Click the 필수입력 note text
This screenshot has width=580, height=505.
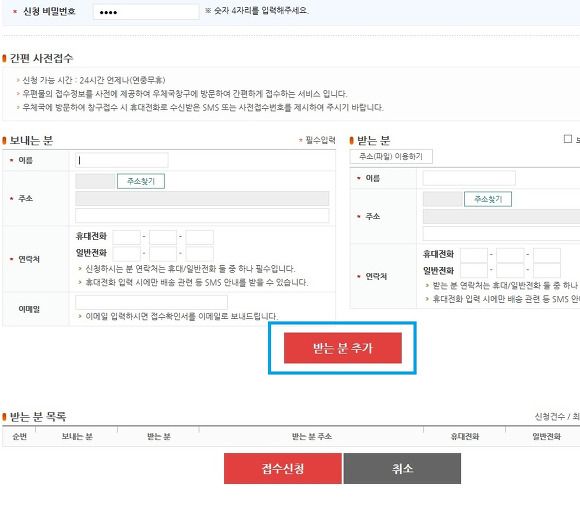pos(320,140)
